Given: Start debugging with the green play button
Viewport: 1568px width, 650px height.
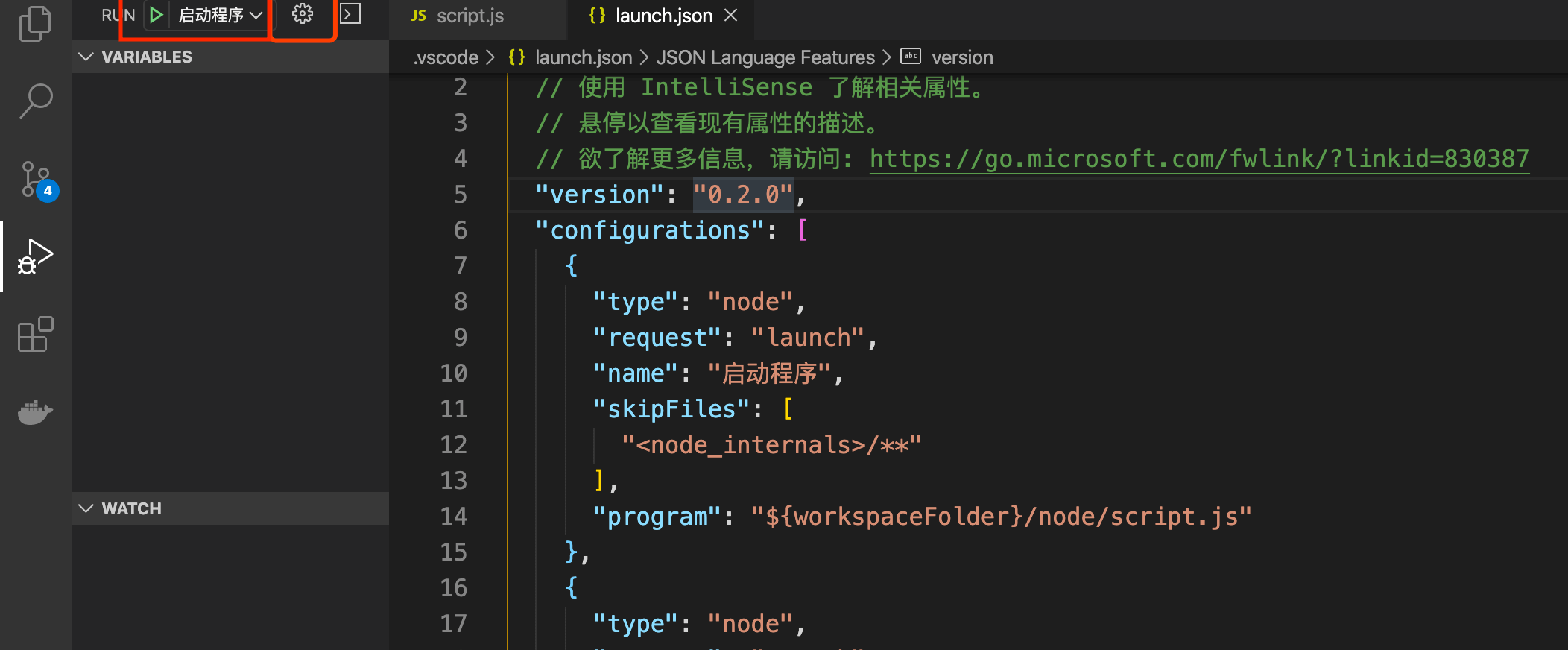Looking at the screenshot, I should [x=156, y=15].
